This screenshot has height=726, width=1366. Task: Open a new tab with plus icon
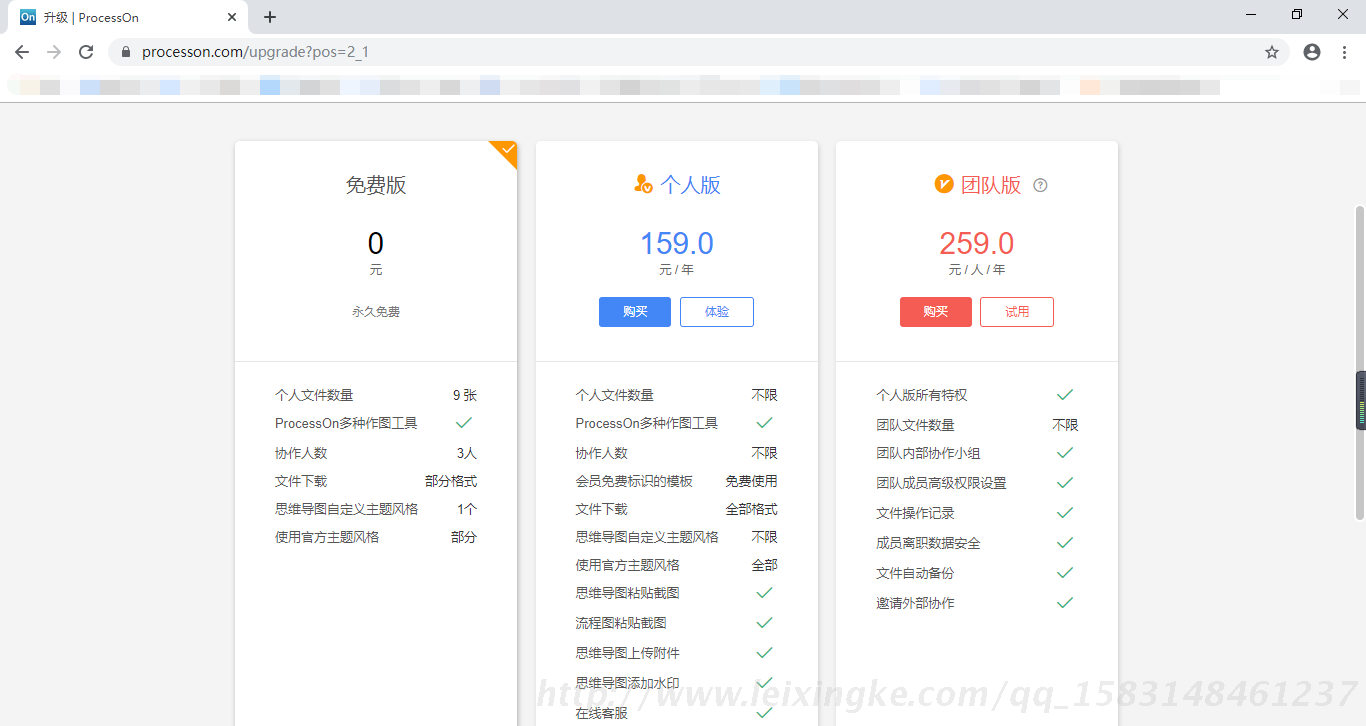(x=270, y=17)
